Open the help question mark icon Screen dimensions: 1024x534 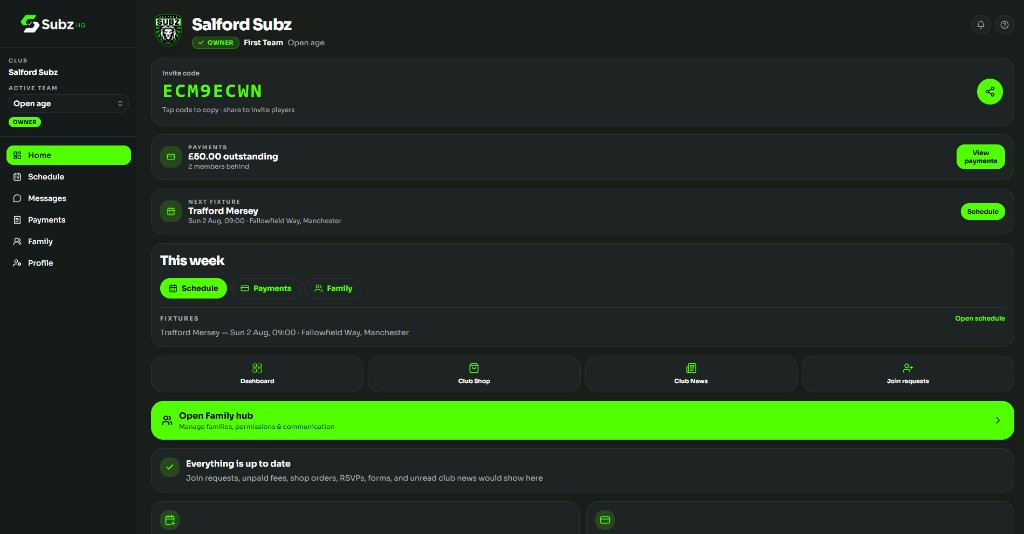coord(1004,25)
